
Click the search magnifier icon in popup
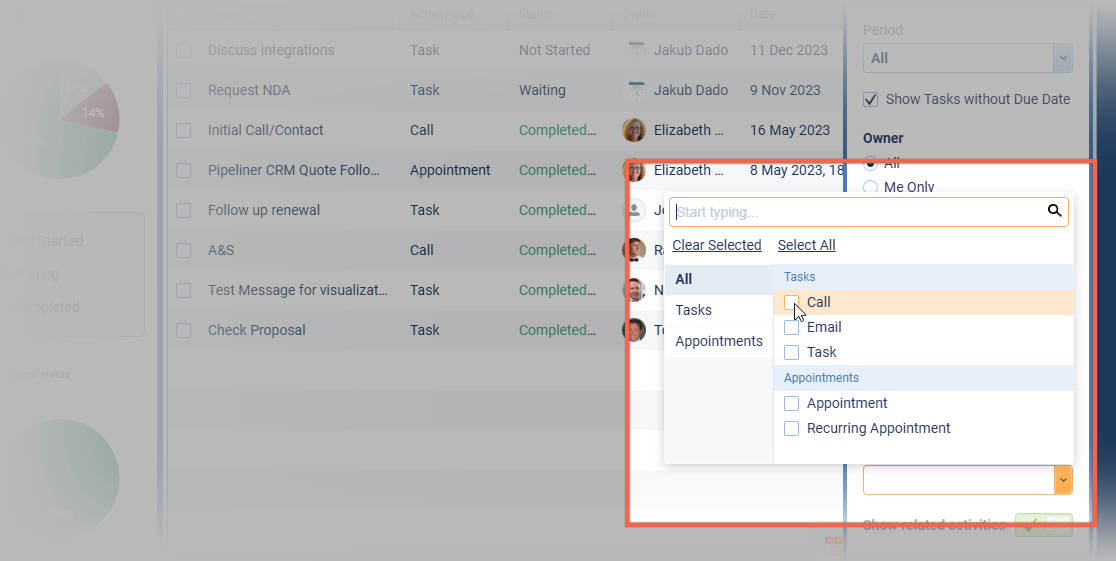[1054, 211]
